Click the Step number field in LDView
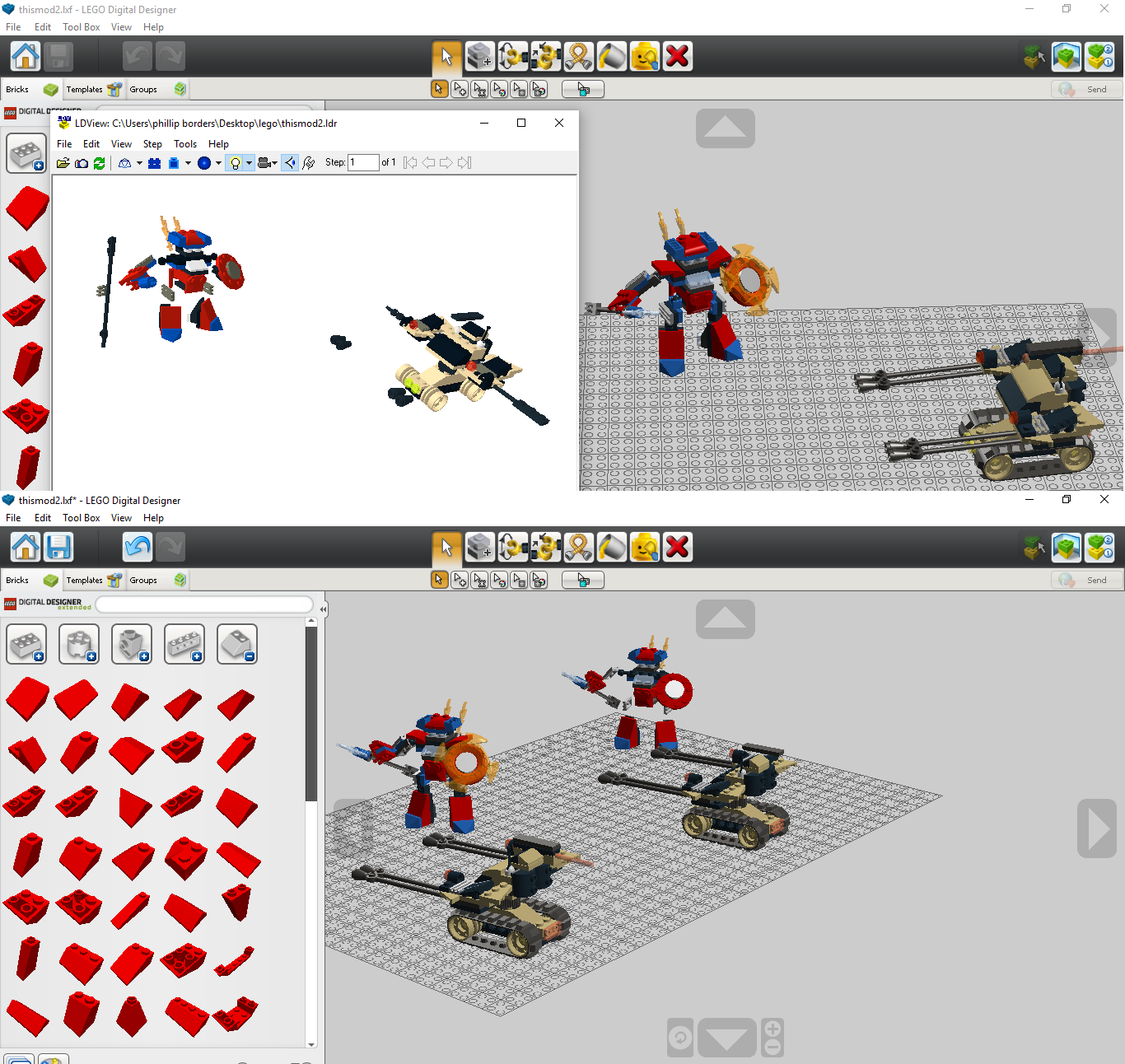1125x1064 pixels. 363,163
